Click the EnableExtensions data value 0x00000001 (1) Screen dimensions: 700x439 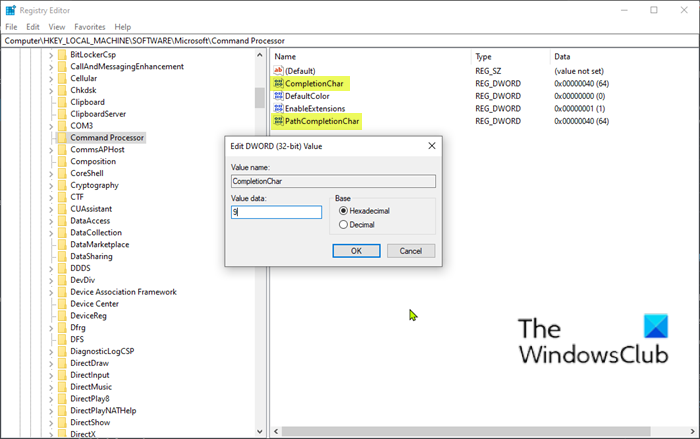pyautogui.click(x=579, y=109)
